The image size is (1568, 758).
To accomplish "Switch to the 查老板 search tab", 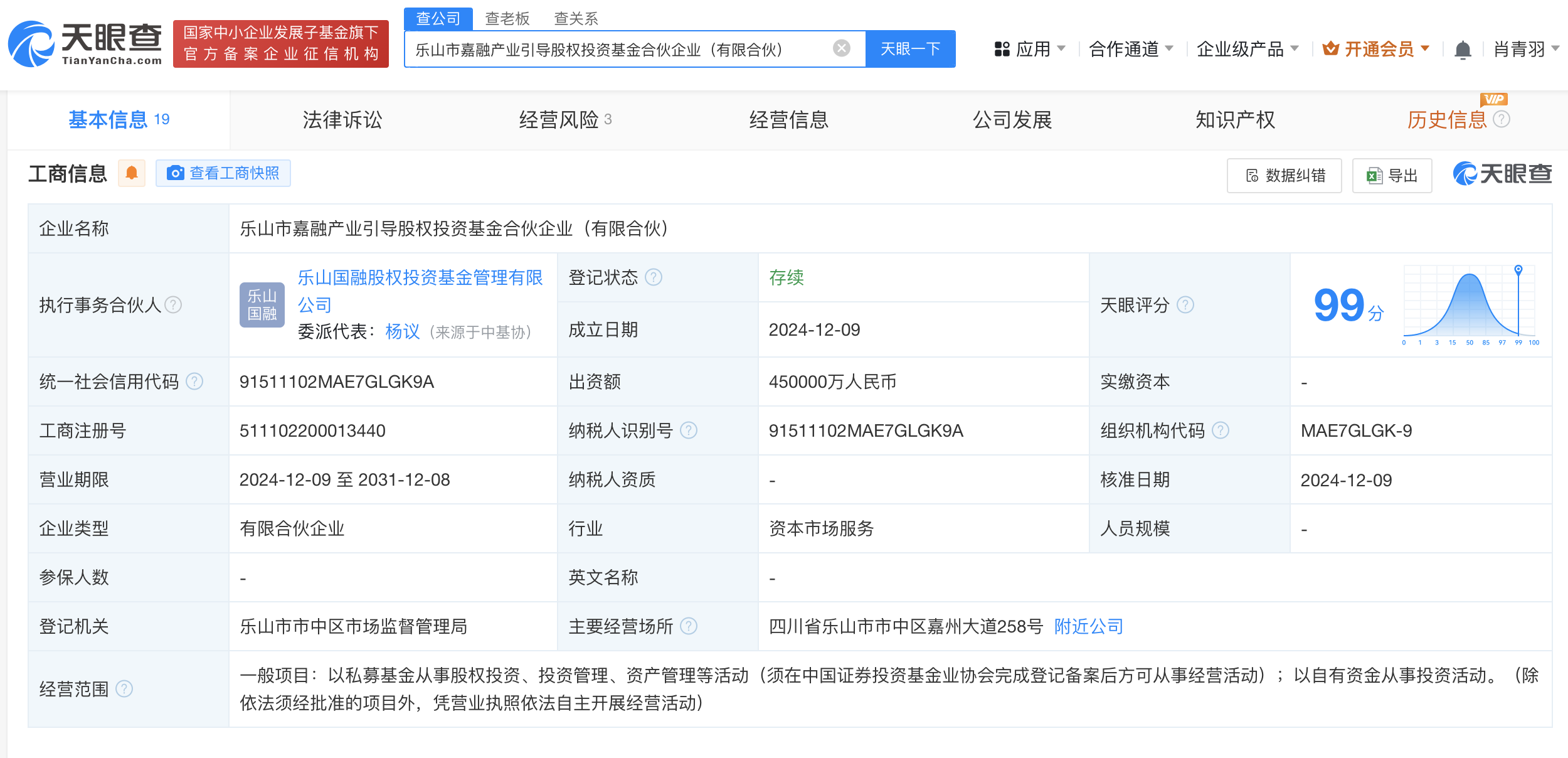I will point(507,19).
